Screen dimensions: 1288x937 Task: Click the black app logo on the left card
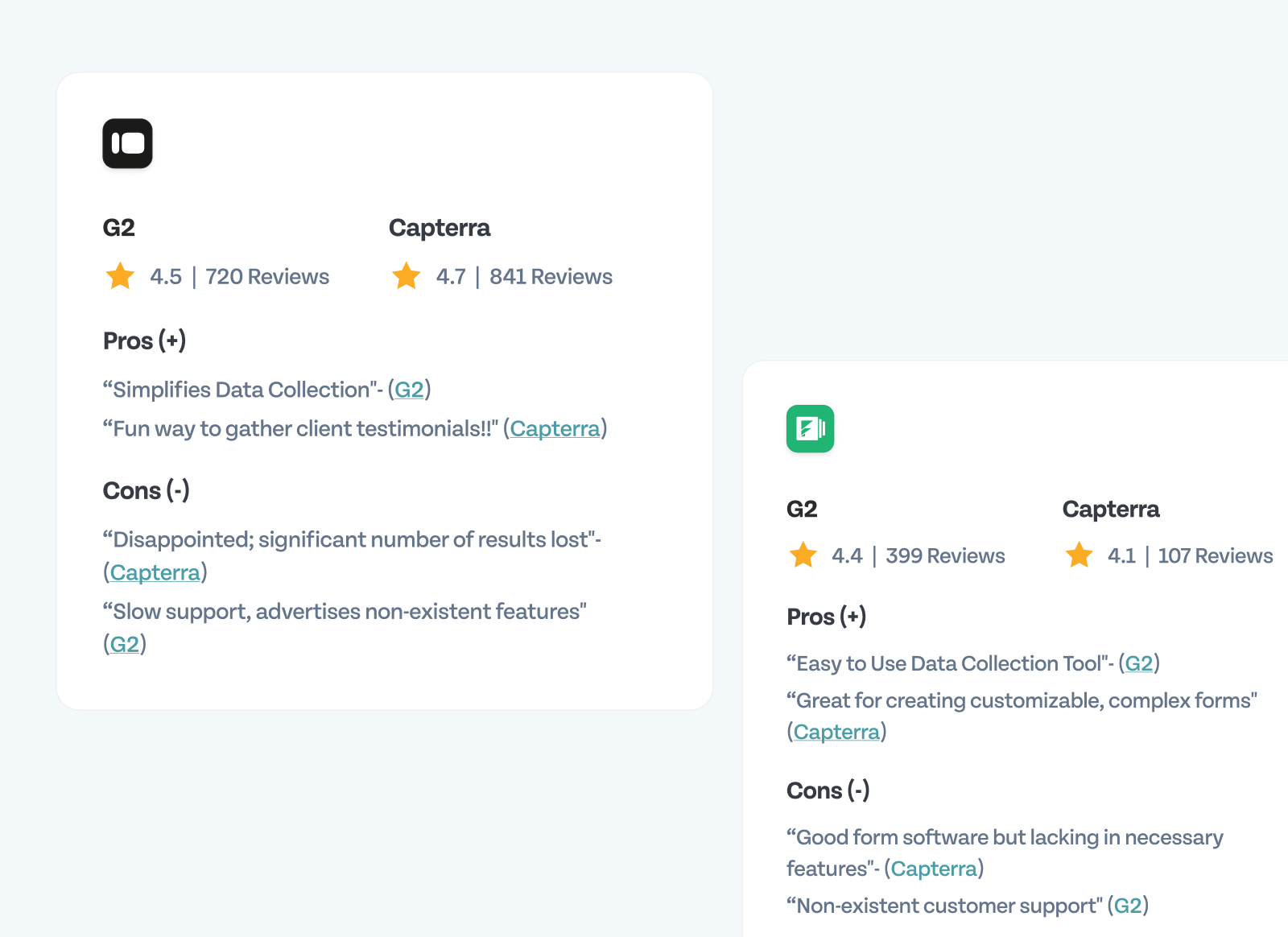(x=126, y=143)
